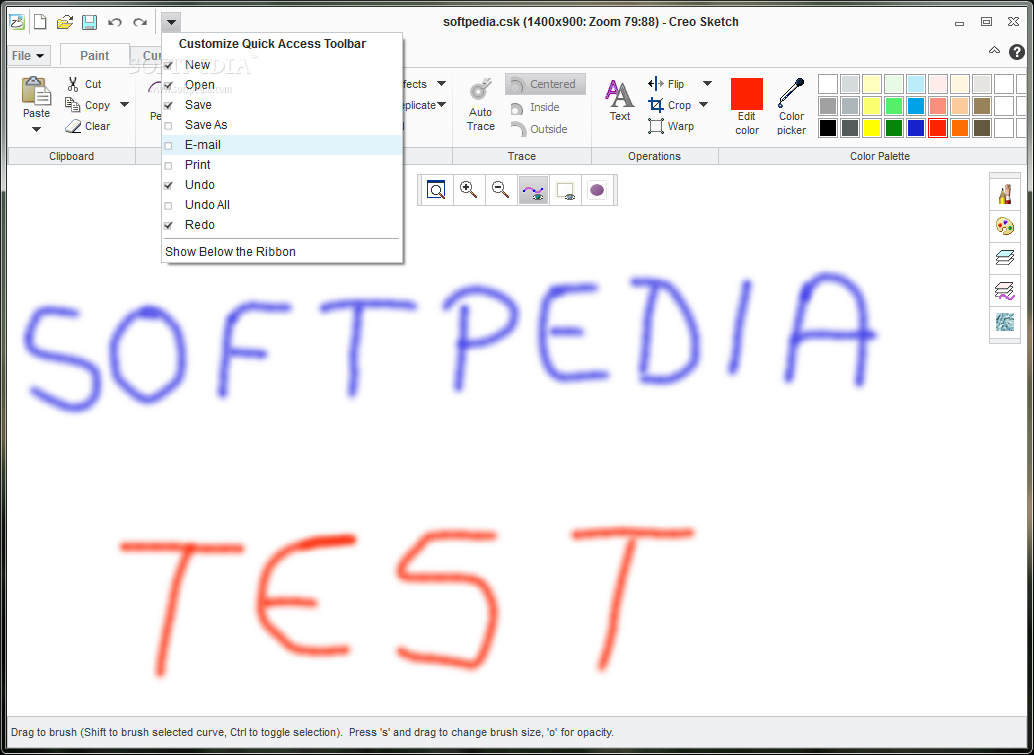Click the Crop operation
The image size is (1034, 755).
669,105
